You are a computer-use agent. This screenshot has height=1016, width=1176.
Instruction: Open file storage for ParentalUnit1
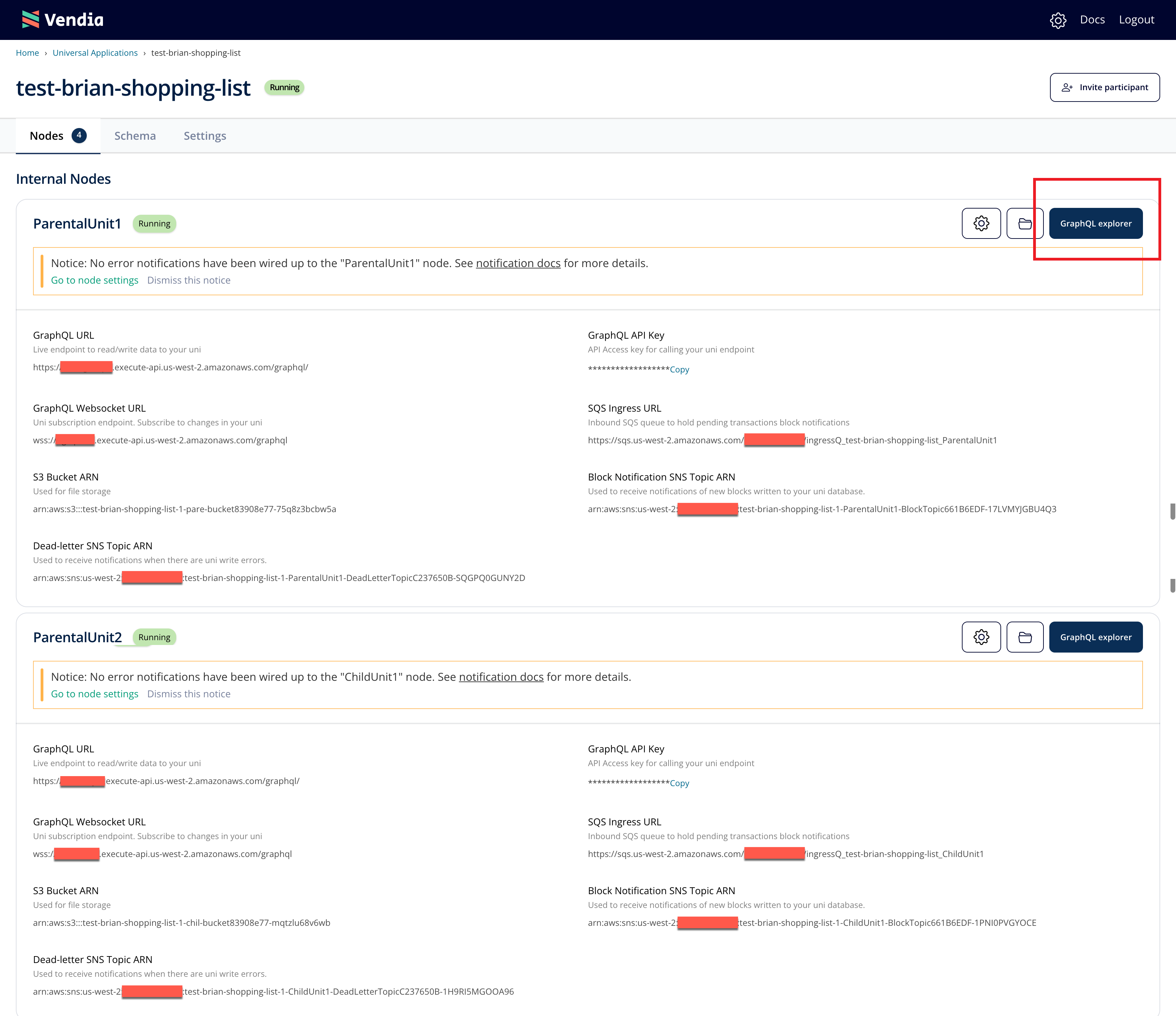click(x=1025, y=223)
